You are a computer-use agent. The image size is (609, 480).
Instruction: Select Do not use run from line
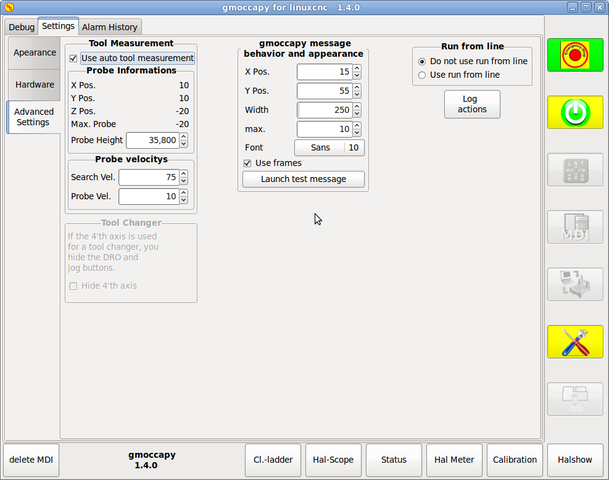point(422,61)
